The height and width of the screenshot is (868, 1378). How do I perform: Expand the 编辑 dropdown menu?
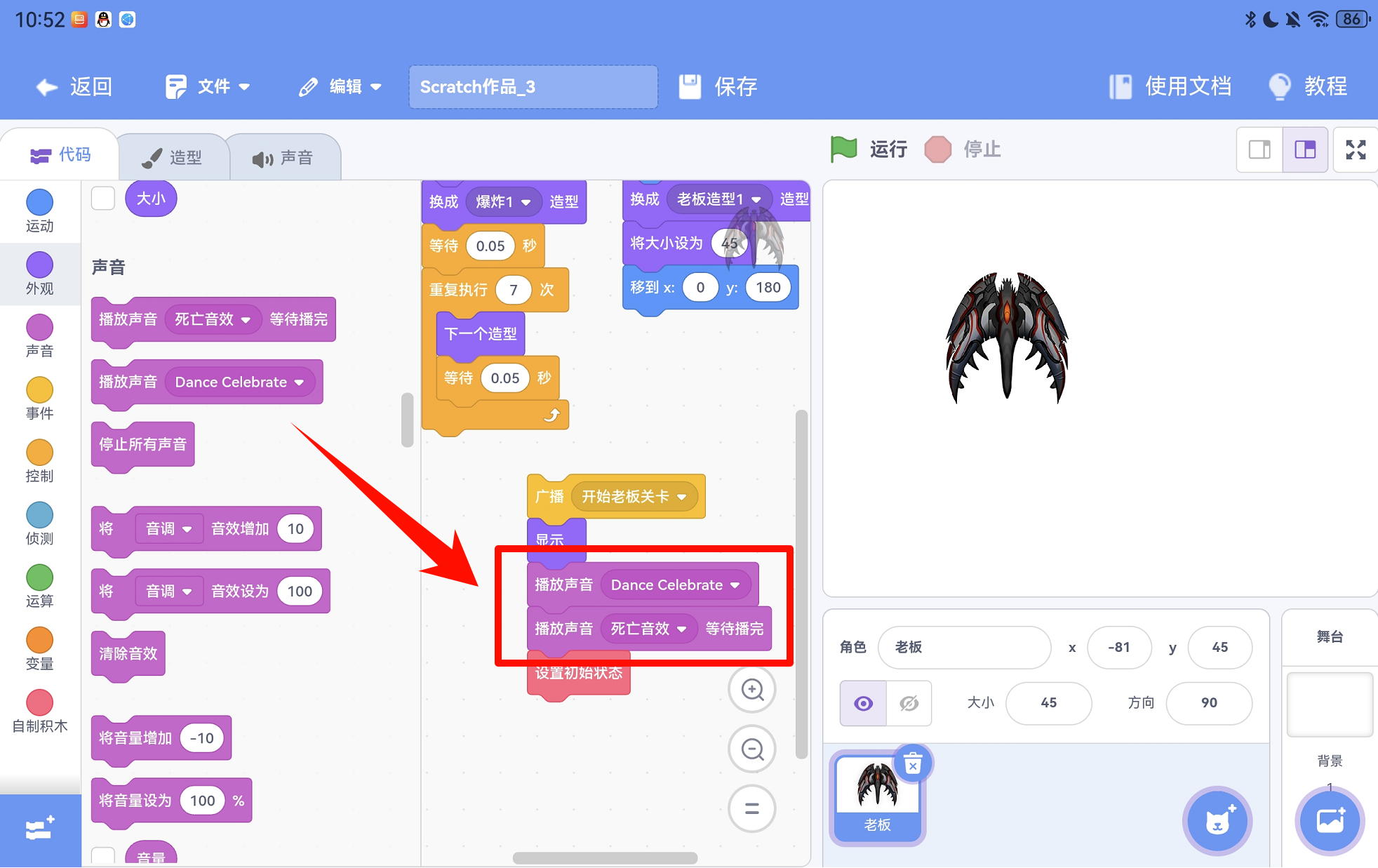340,87
